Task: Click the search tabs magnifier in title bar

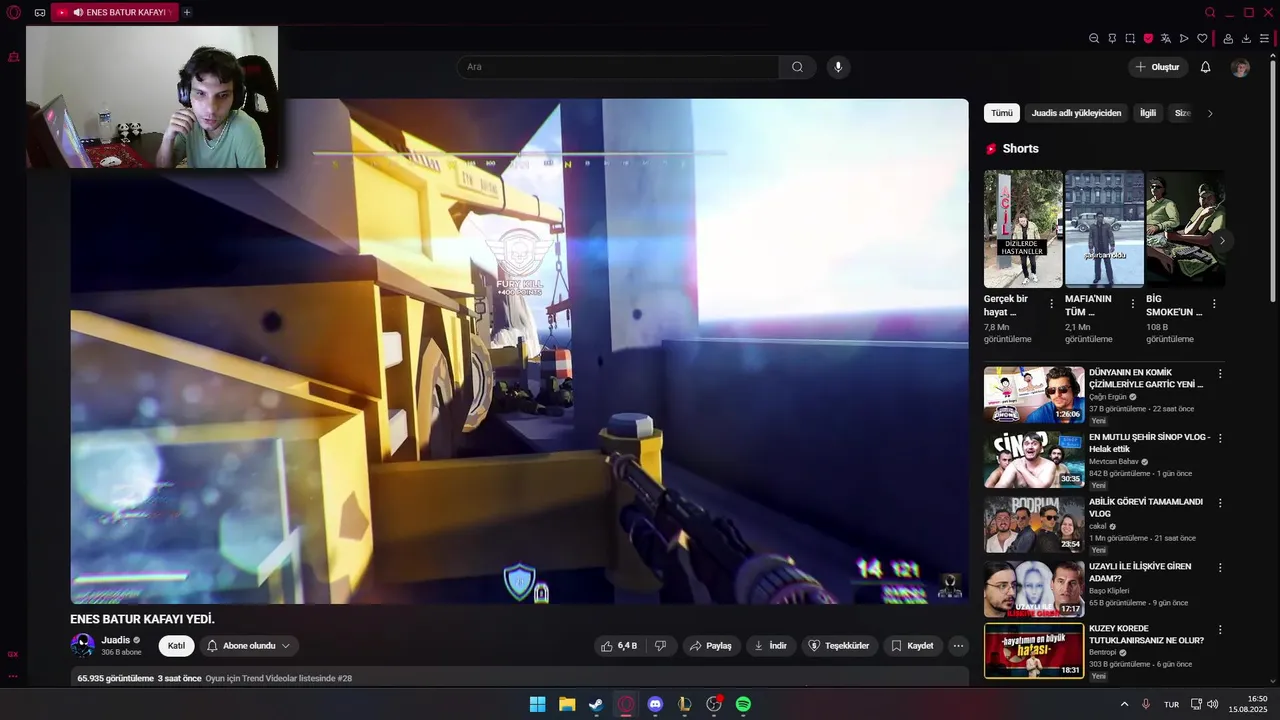Action: click(1210, 13)
